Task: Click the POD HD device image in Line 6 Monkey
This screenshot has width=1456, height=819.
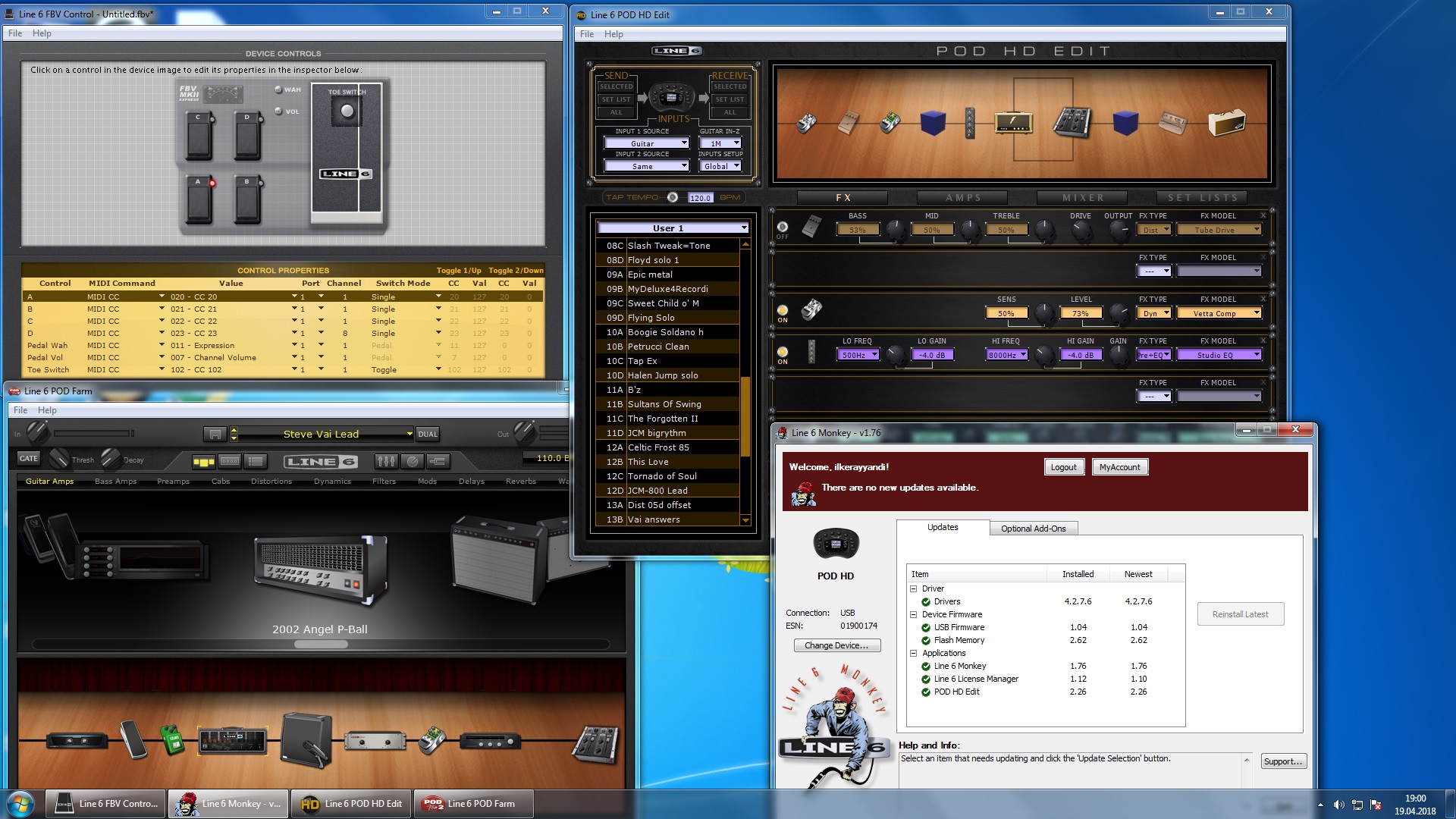Action: tap(836, 544)
